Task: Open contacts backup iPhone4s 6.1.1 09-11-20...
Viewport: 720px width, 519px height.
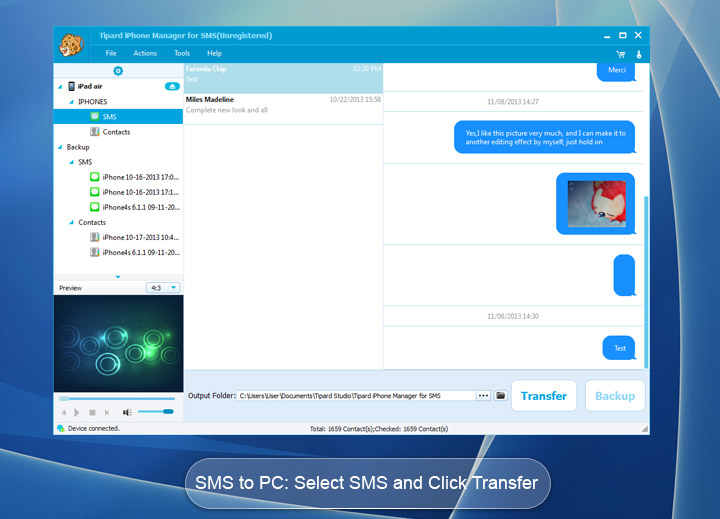Action: (x=135, y=253)
